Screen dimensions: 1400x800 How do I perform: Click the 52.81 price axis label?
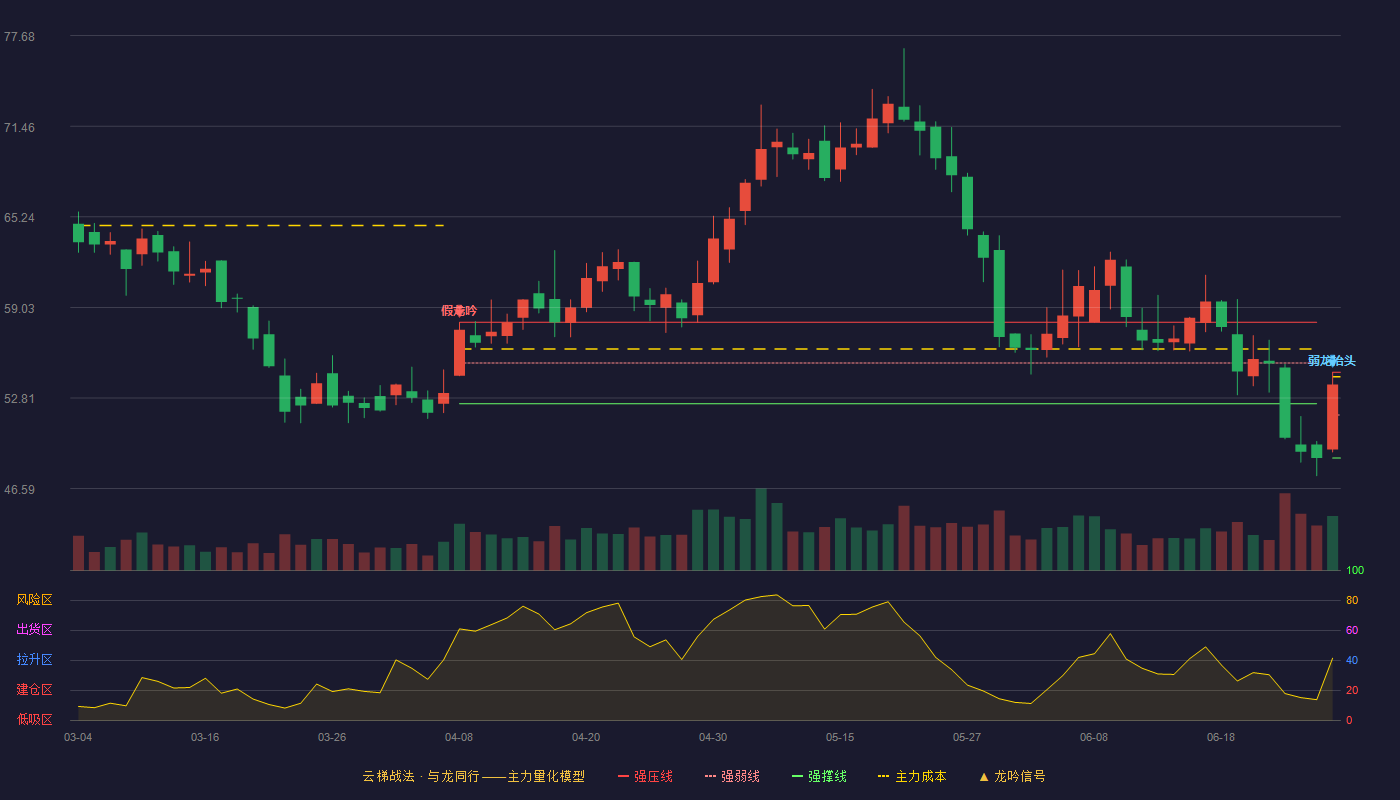pyautogui.click(x=19, y=399)
